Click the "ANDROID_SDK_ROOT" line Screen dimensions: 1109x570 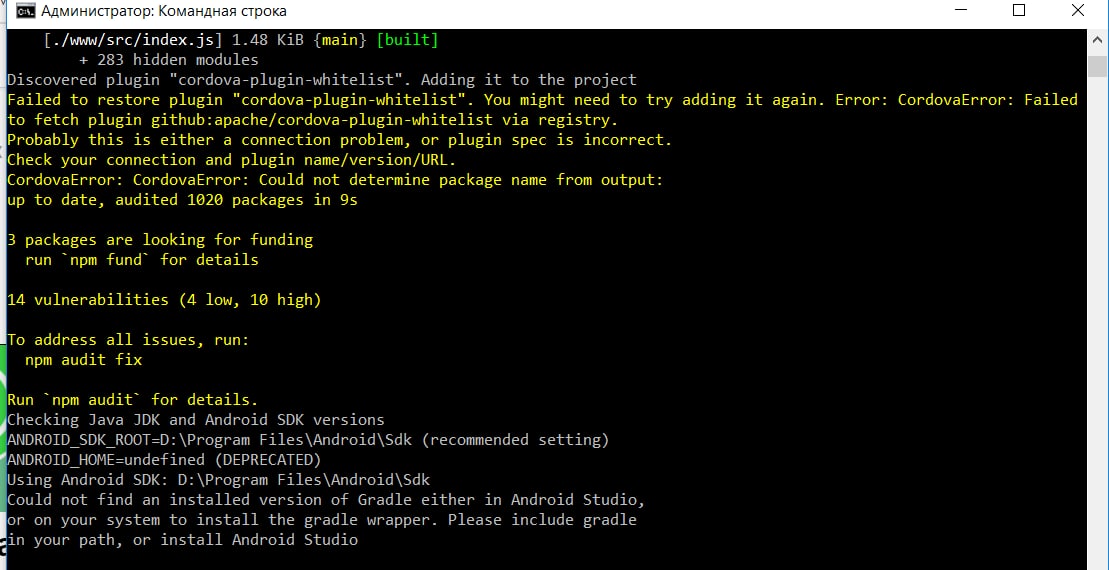tap(308, 440)
